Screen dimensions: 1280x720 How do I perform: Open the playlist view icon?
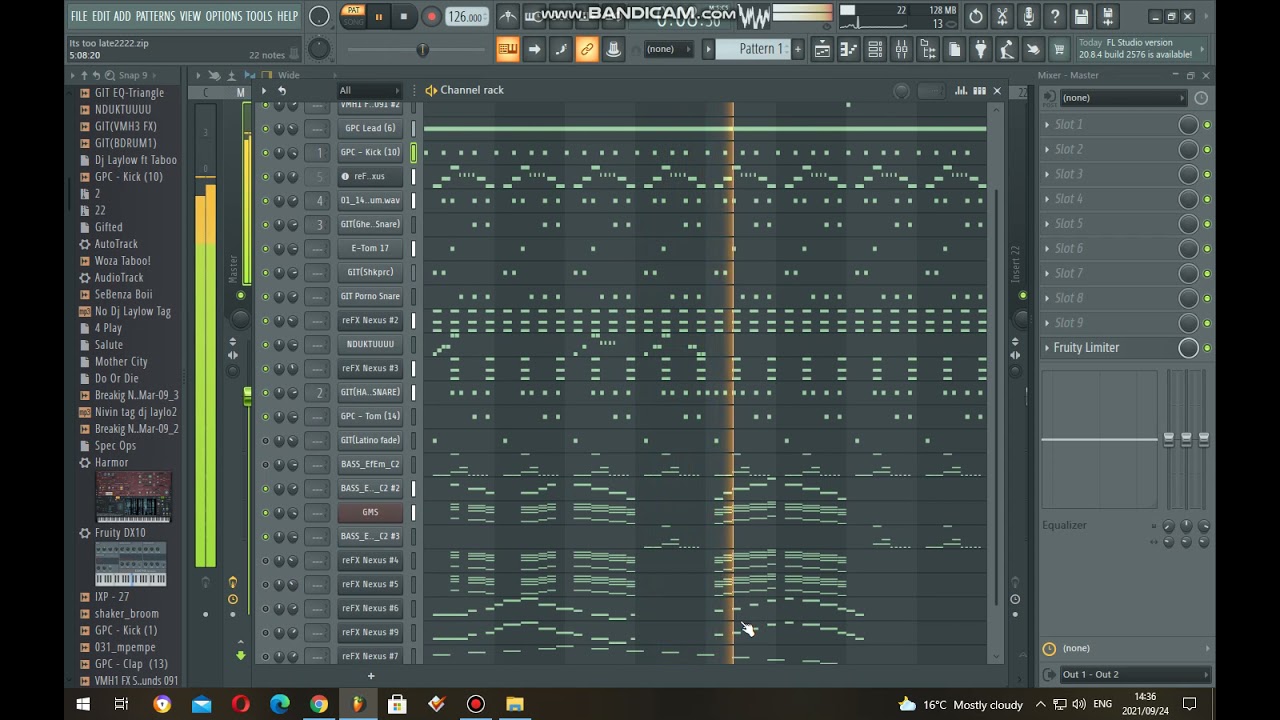[x=822, y=49]
